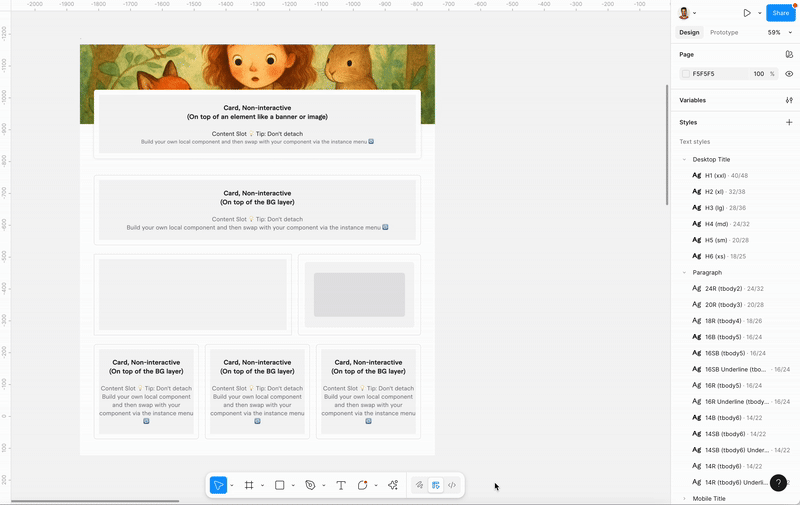Click the Share button
This screenshot has width=800, height=505.
click(x=780, y=13)
